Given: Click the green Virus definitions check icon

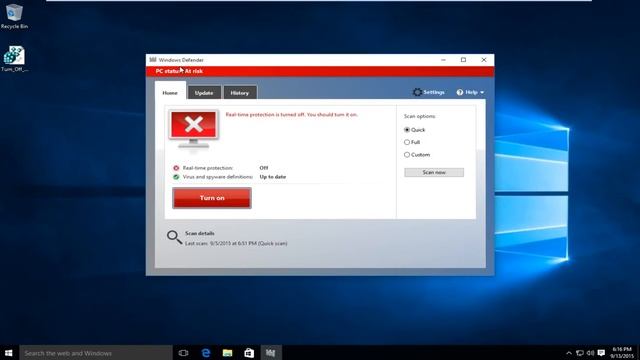Looking at the screenshot, I should click(176, 177).
